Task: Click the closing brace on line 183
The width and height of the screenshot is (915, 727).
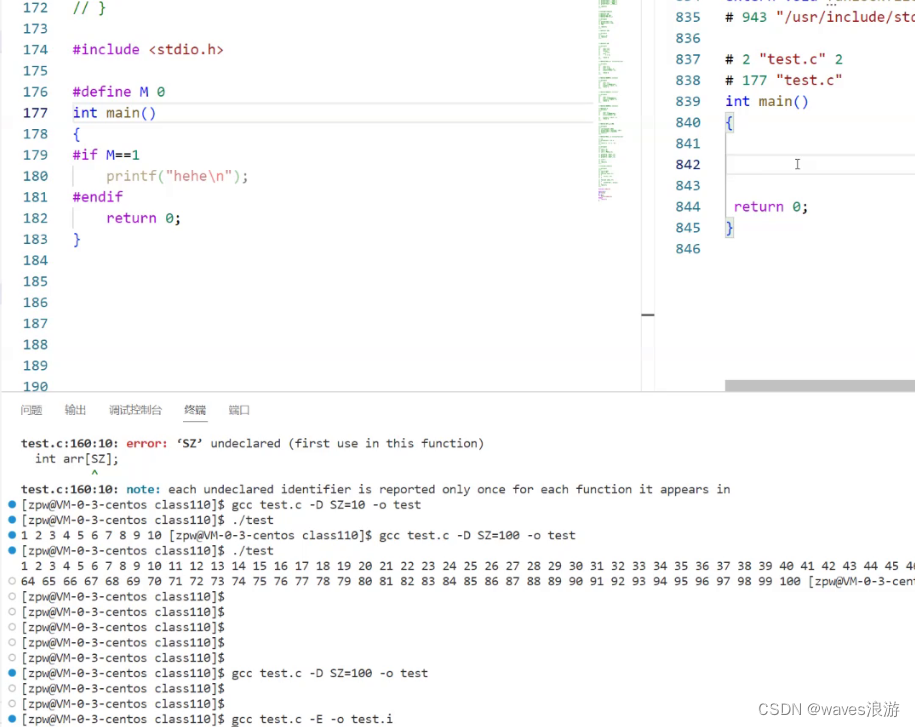Action: coord(76,239)
